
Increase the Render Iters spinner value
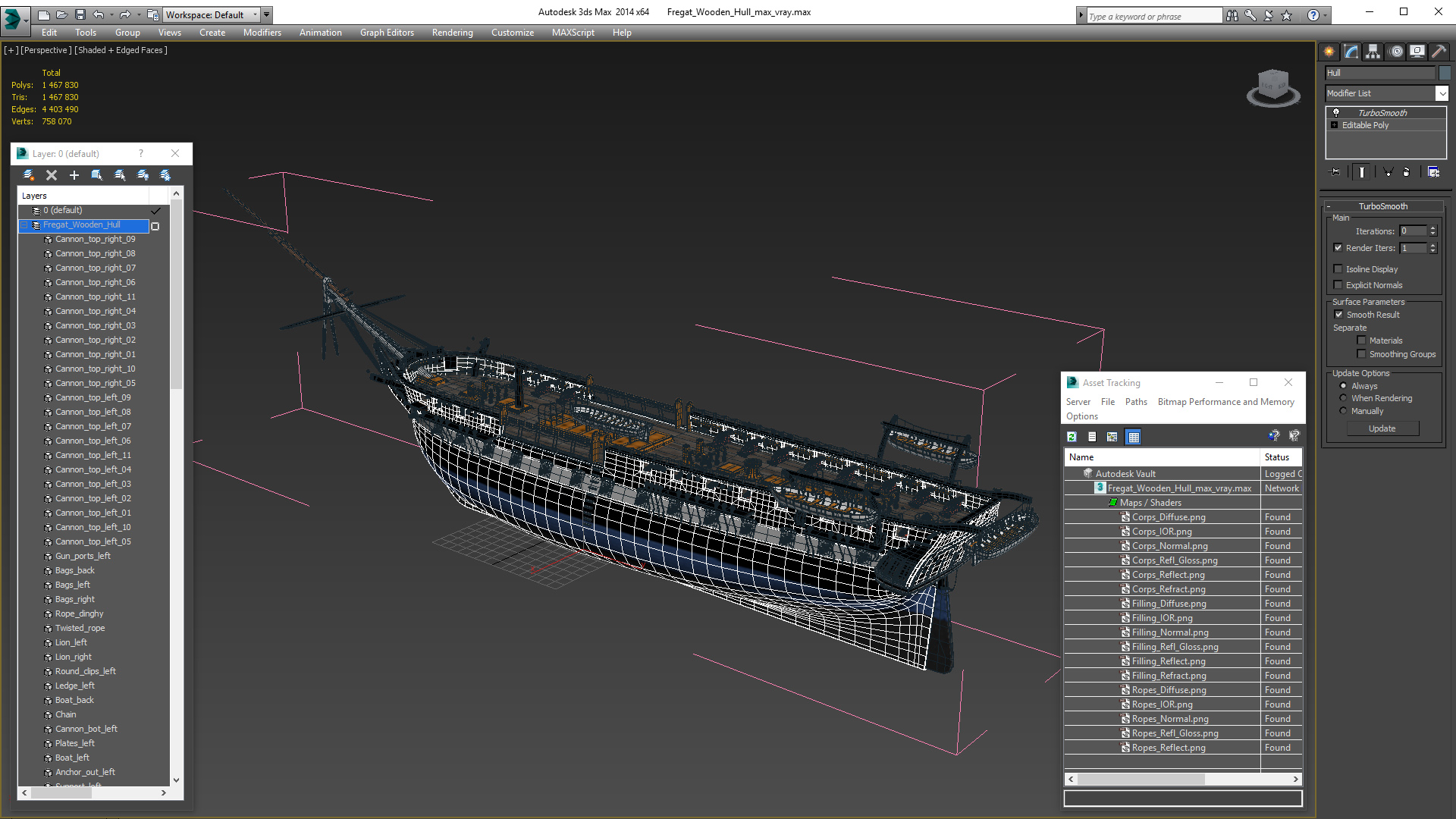pos(1433,245)
